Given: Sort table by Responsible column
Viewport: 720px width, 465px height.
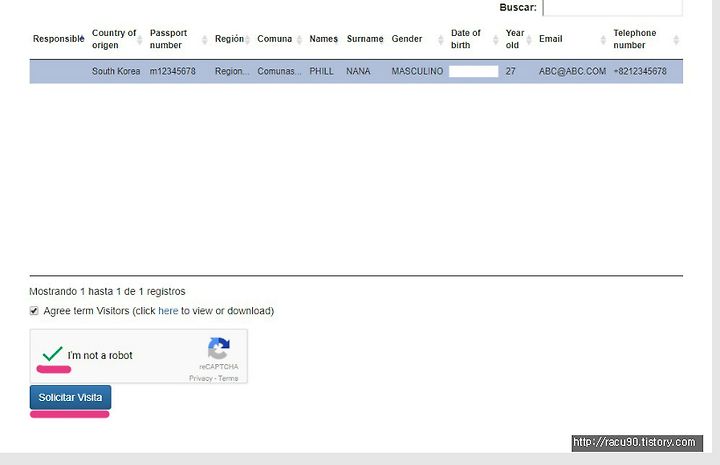Looking at the screenshot, I should tap(59, 39).
